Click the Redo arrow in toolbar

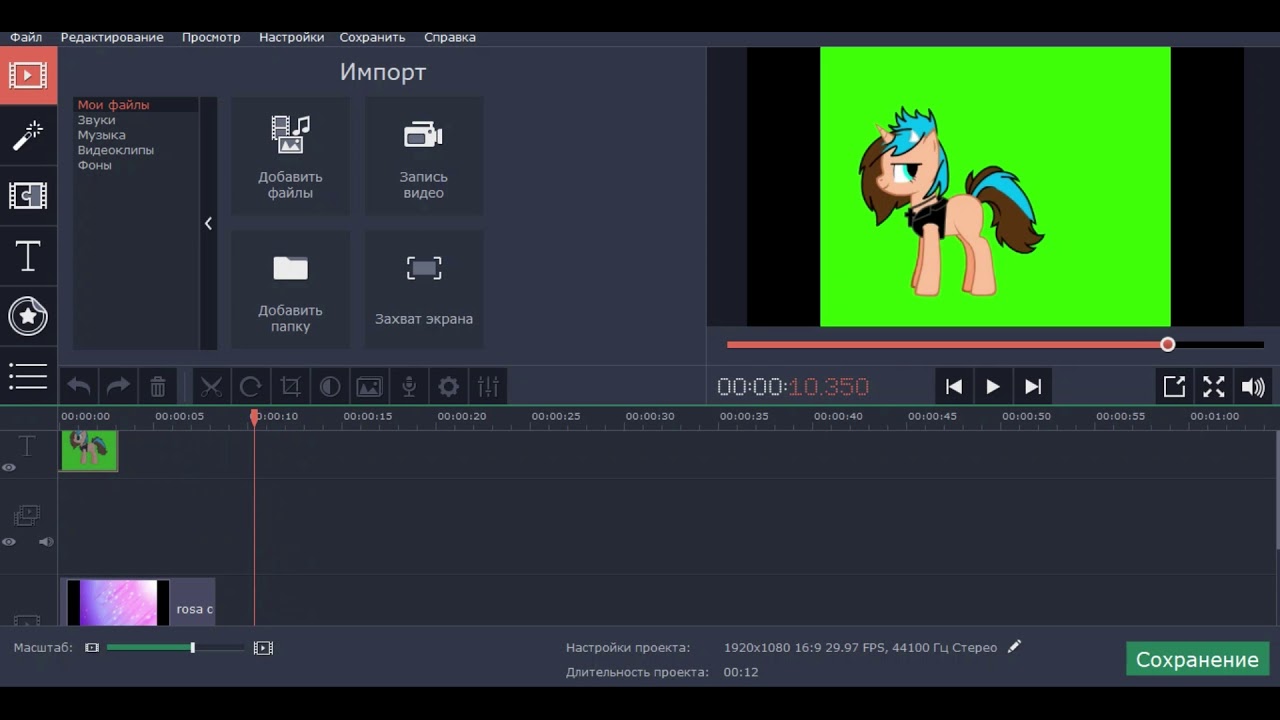click(x=118, y=386)
